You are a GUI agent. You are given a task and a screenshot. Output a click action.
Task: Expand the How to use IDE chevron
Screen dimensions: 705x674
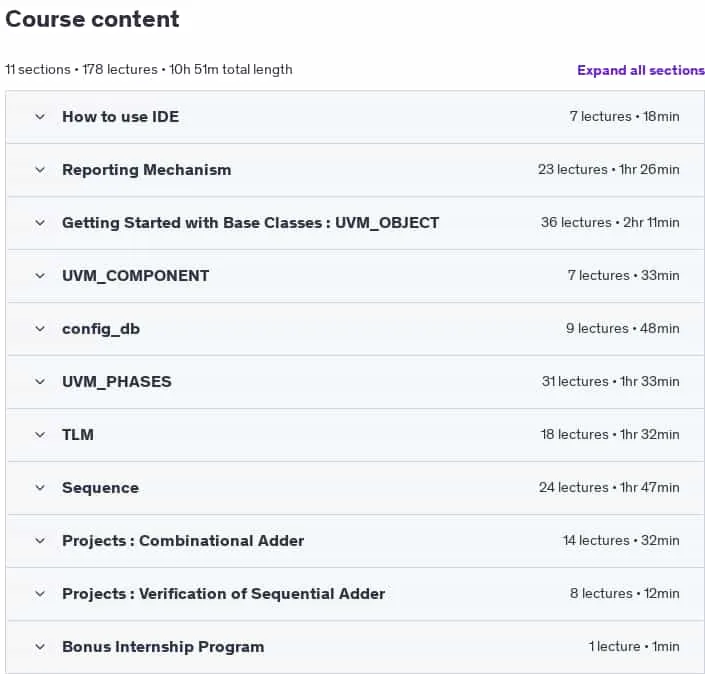coord(40,117)
